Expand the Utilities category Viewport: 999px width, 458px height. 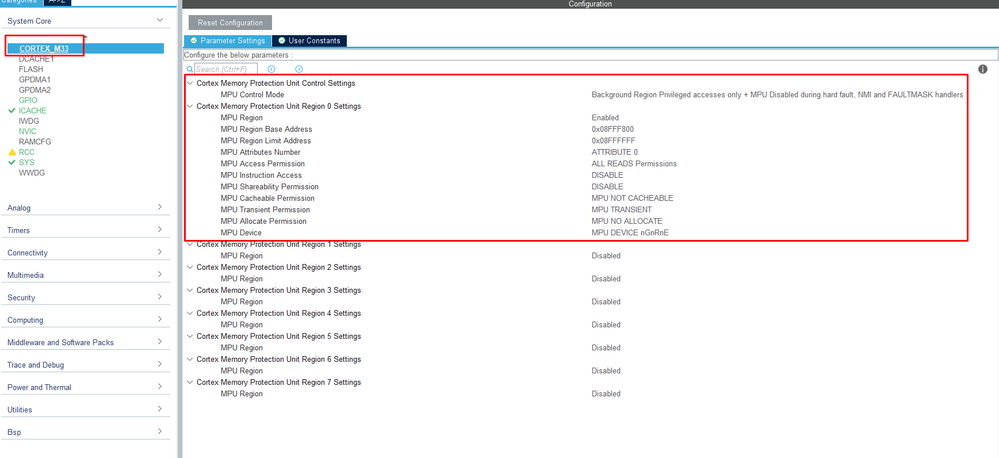pyautogui.click(x=160, y=410)
